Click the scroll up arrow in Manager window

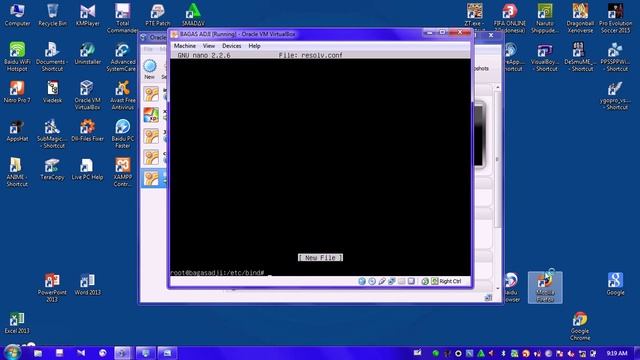tap(498, 87)
